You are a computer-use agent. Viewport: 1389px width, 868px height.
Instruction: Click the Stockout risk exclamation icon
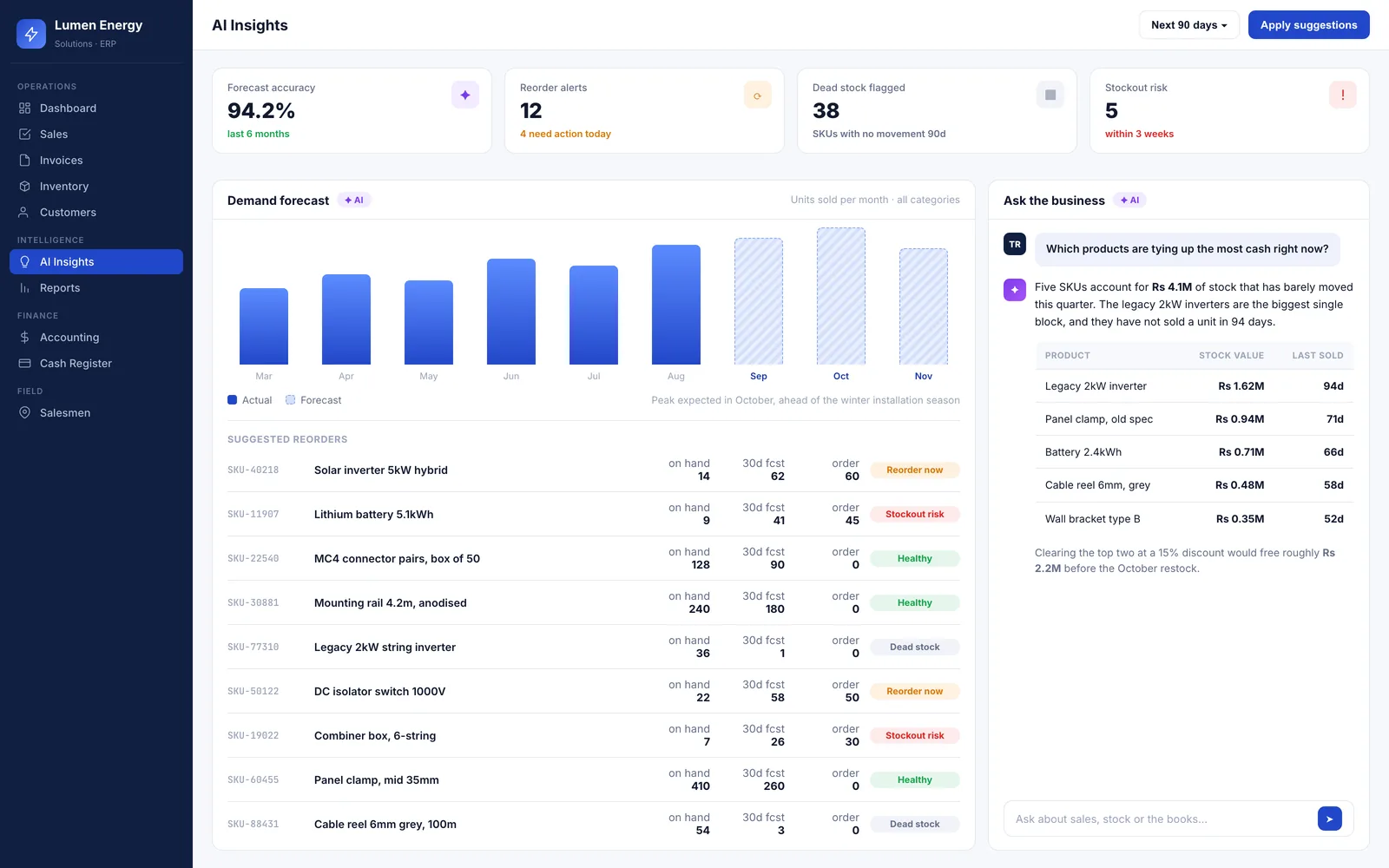pos(1343,95)
